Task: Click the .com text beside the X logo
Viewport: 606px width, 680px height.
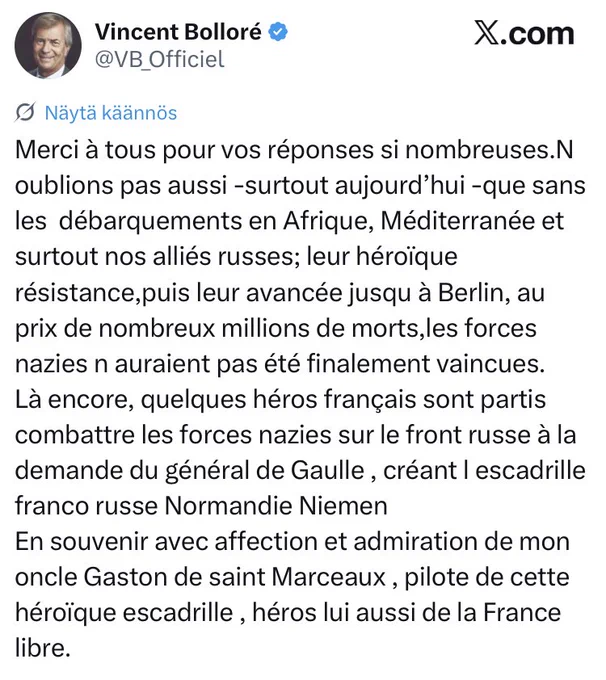Action: (x=537, y=34)
